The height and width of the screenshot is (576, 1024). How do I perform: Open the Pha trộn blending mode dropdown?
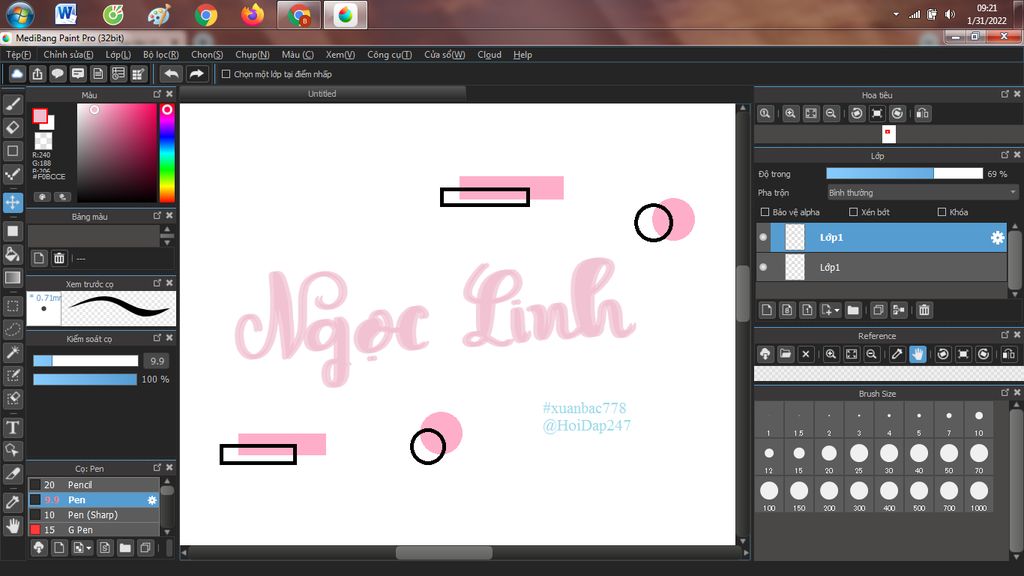(922, 192)
